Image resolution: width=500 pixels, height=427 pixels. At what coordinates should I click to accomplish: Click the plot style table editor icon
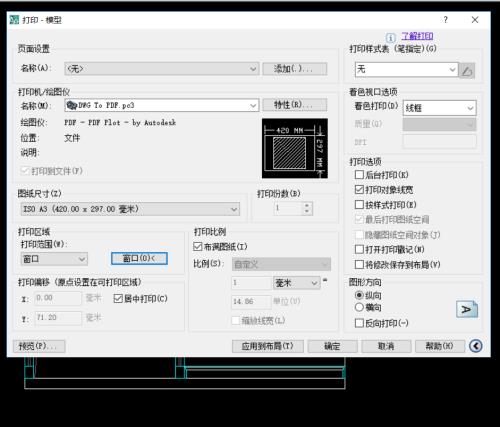(467, 71)
